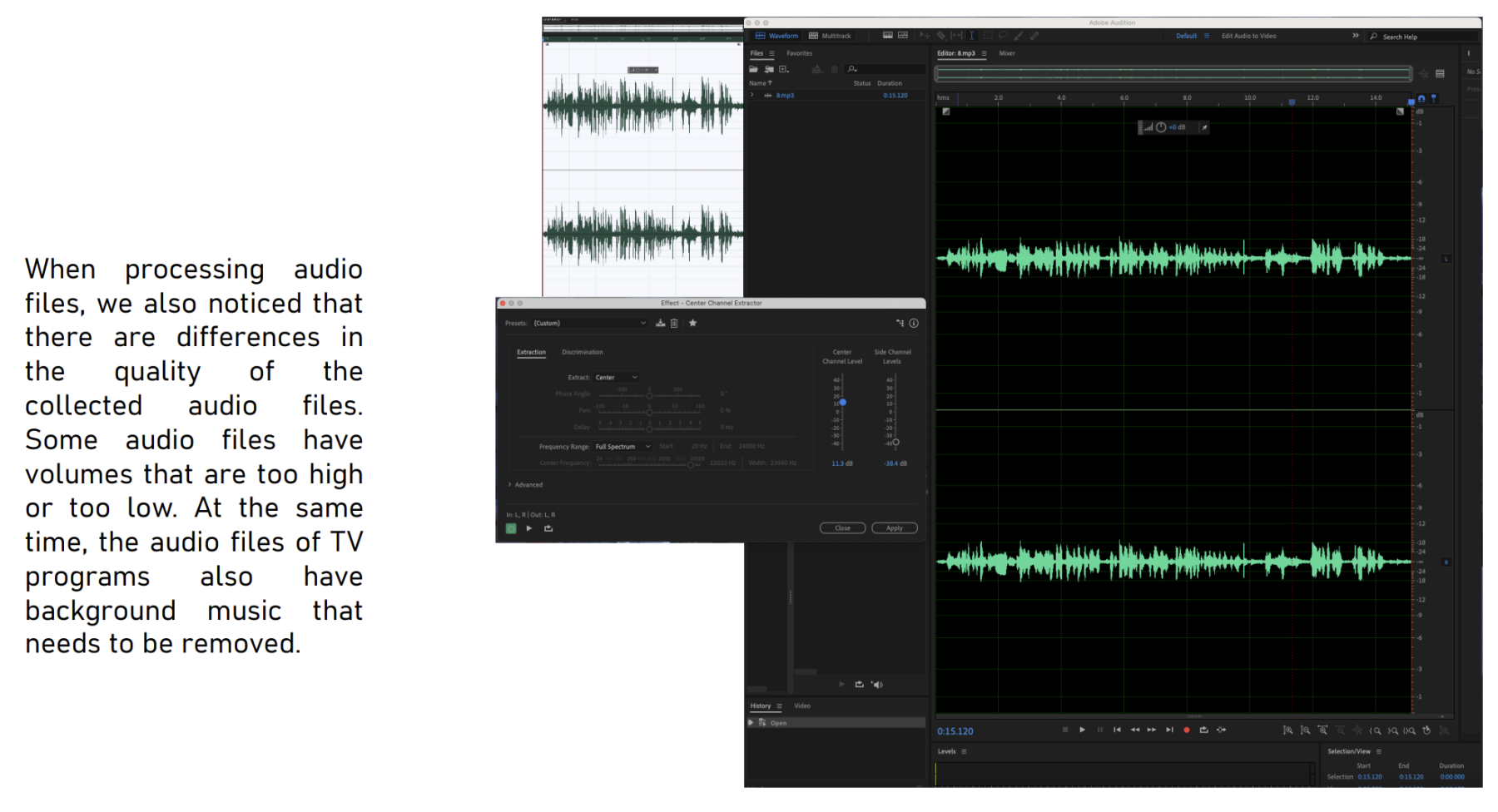The image size is (1498, 812).
Task: Click the Open File folder icon
Action: [753, 70]
